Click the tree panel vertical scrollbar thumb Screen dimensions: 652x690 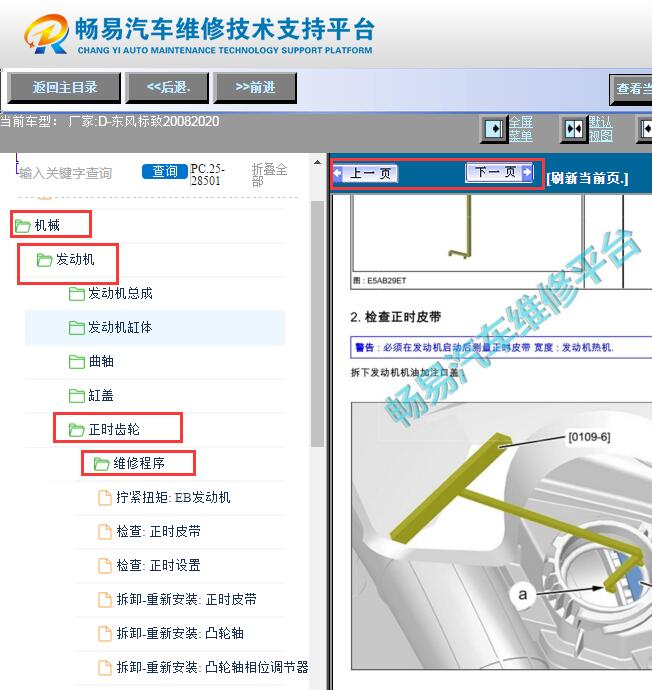tap(317, 324)
